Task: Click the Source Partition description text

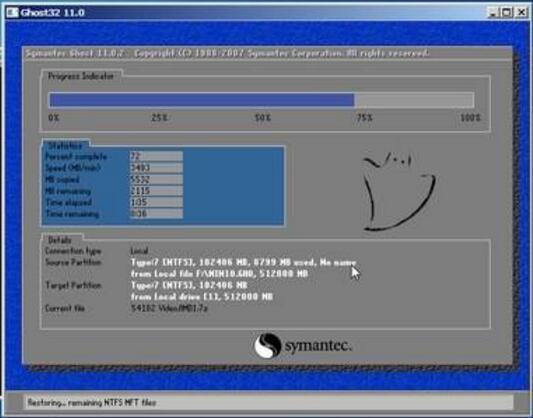Action: (243, 268)
